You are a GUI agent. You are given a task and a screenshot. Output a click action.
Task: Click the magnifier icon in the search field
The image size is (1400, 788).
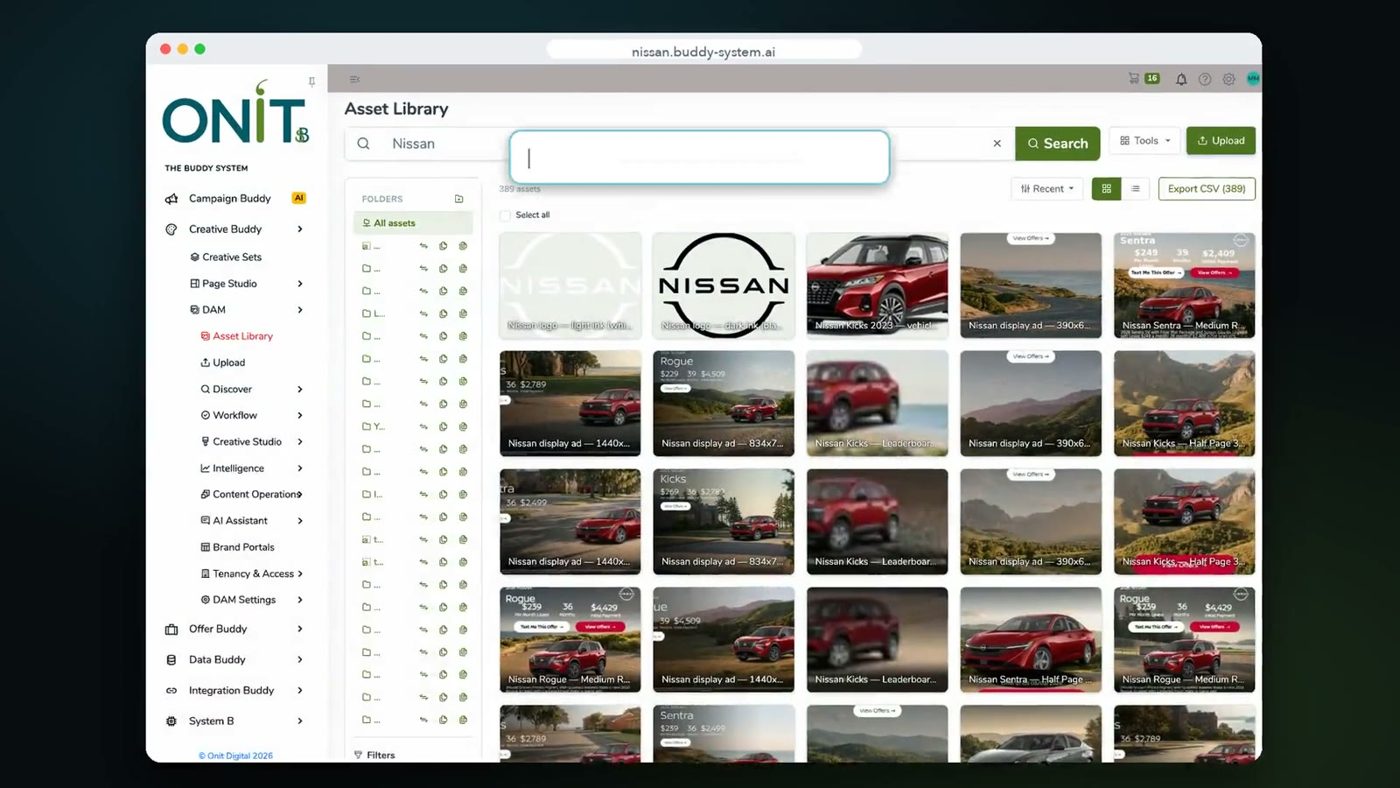pos(364,144)
